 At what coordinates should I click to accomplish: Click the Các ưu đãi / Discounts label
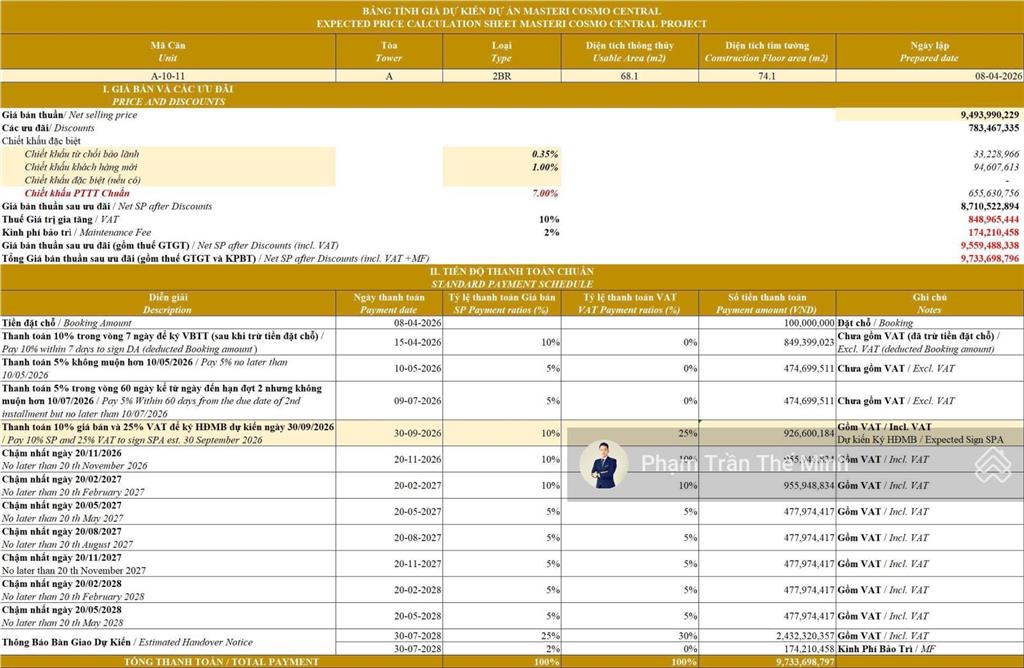[x=48, y=127]
